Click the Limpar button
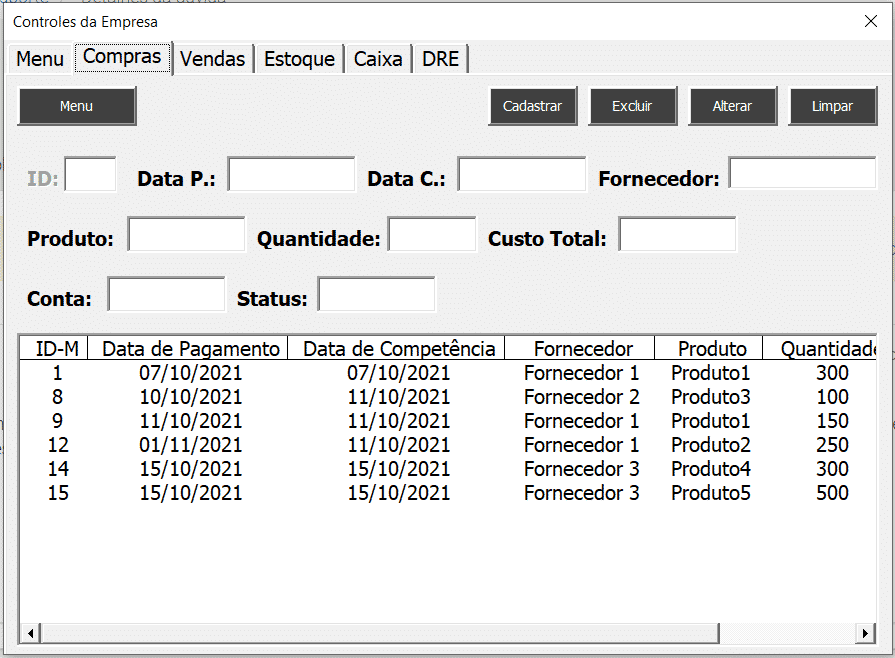Image resolution: width=895 pixels, height=658 pixels. [832, 106]
